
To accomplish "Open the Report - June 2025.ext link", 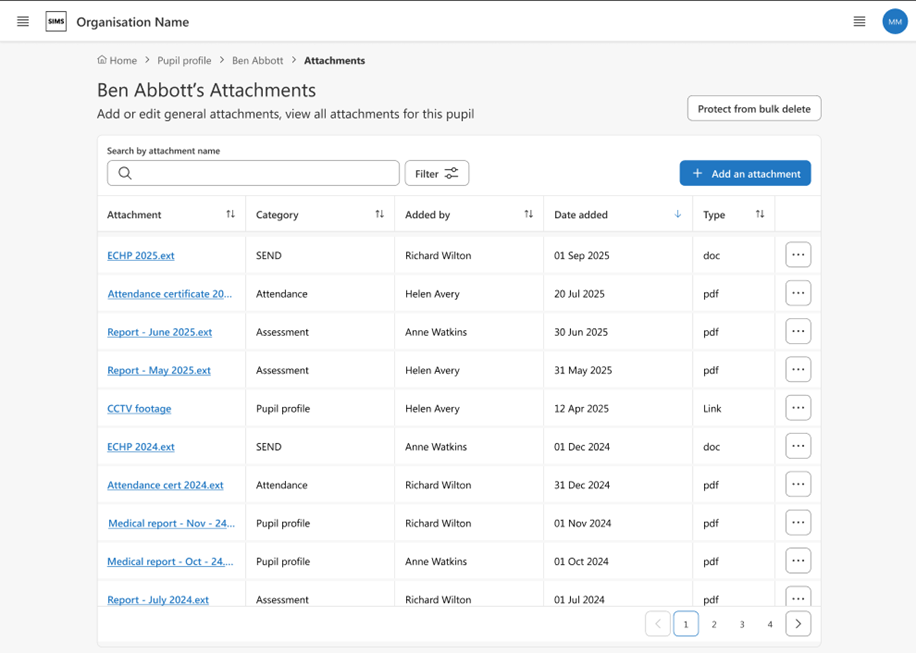I will click(160, 332).
